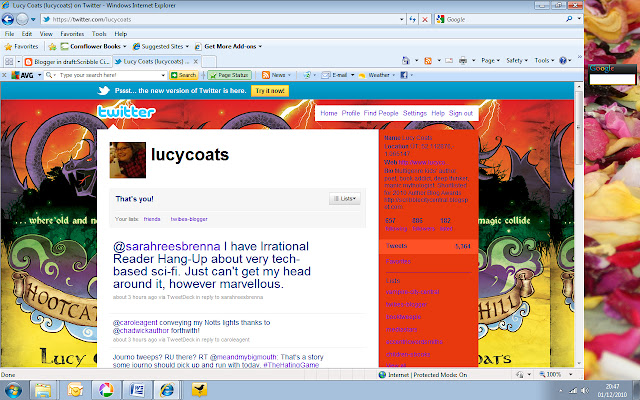
Task: Open the zoom level 100% dropdown
Action: (571, 374)
